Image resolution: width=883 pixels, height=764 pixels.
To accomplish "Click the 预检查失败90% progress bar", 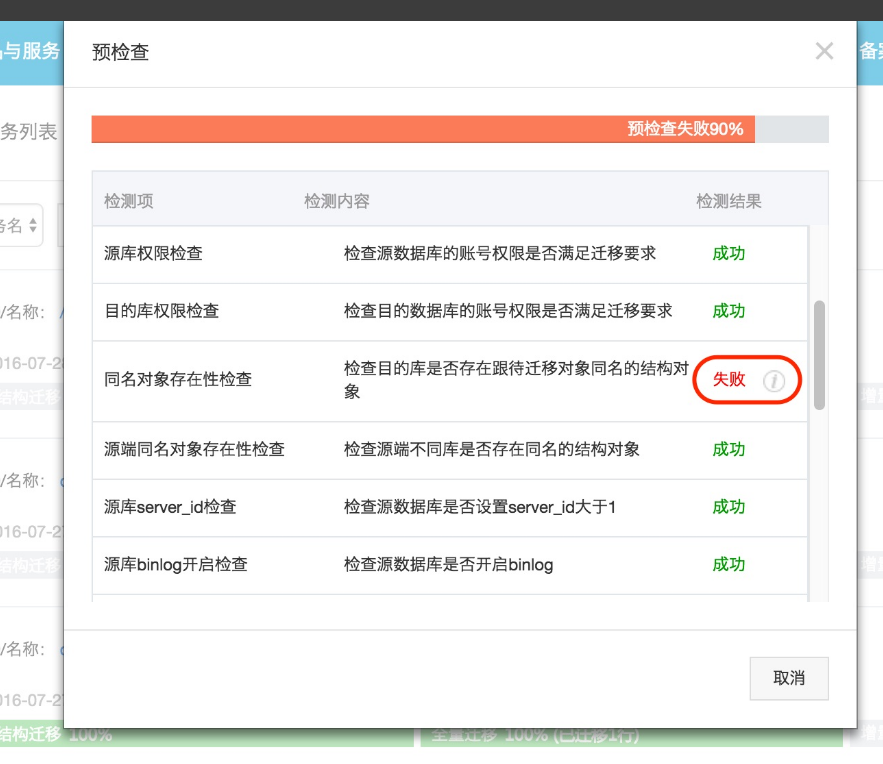I will [x=460, y=129].
